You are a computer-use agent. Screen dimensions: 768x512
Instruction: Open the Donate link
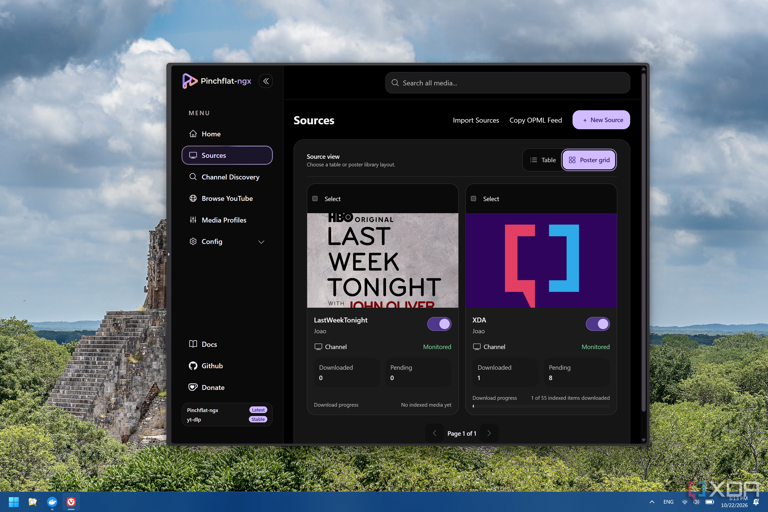pyautogui.click(x=213, y=388)
